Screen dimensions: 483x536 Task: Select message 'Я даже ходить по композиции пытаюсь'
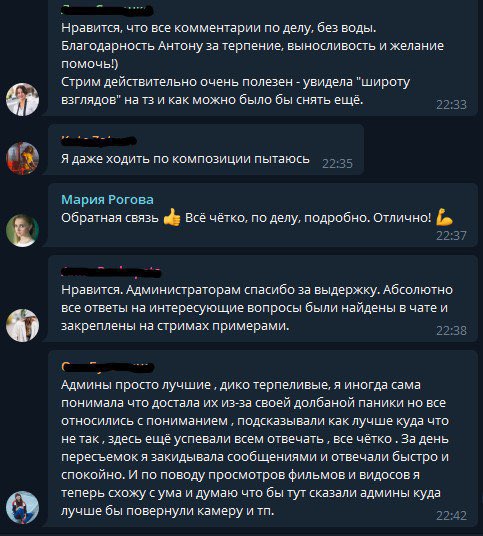click(206, 150)
